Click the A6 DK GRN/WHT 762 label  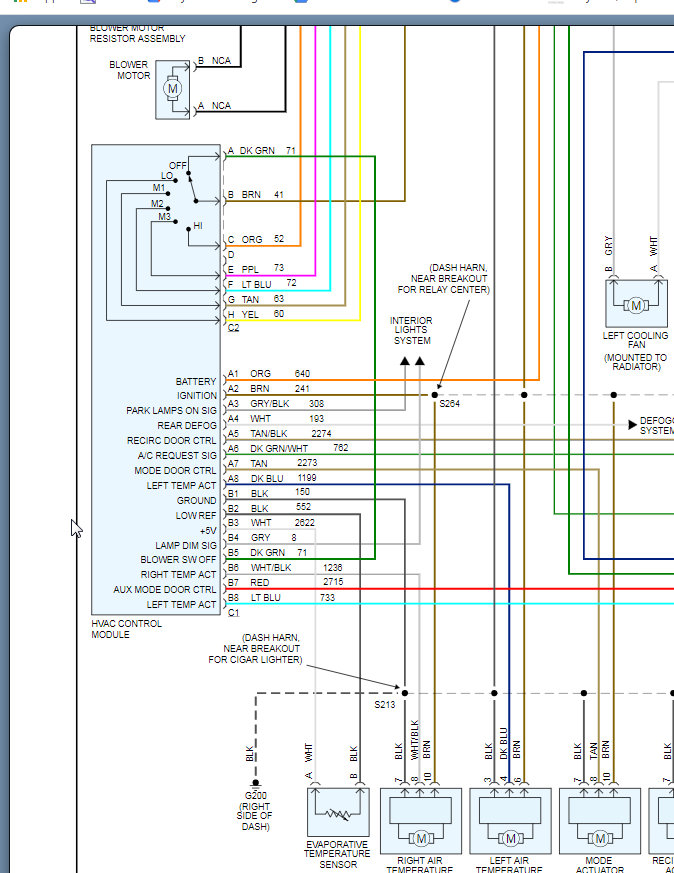point(288,448)
